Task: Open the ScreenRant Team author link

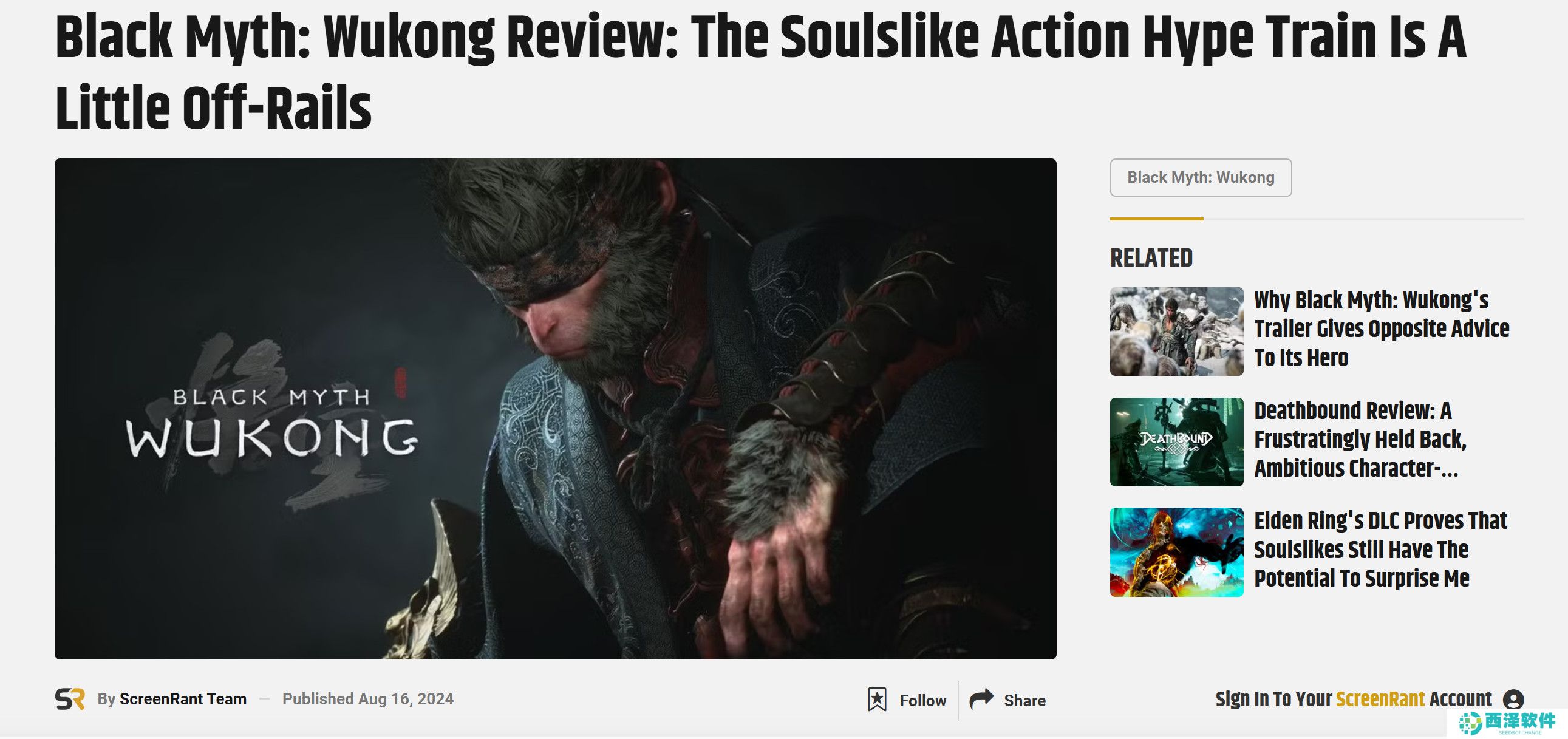Action: (183, 699)
